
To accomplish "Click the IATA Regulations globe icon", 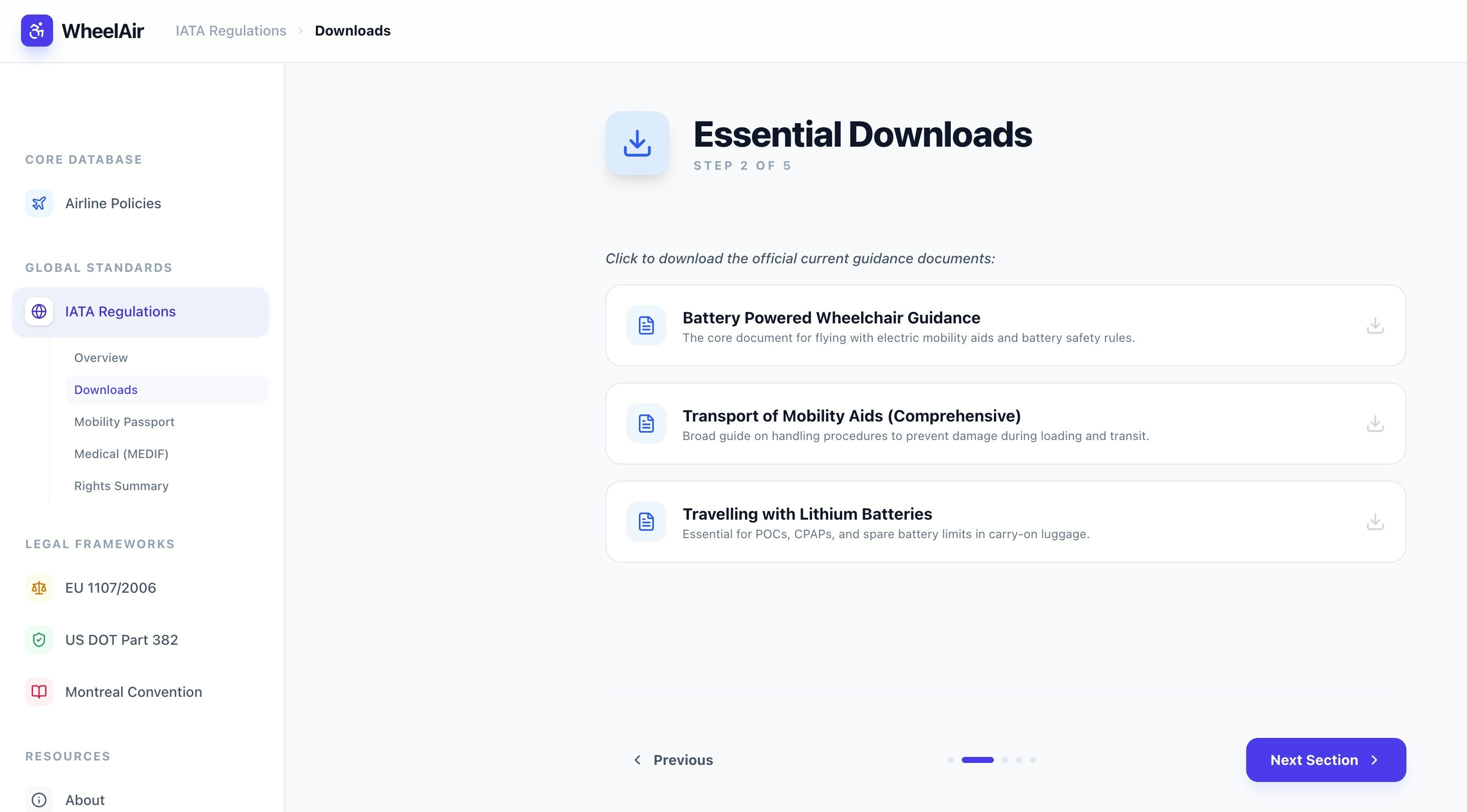I will (39, 311).
